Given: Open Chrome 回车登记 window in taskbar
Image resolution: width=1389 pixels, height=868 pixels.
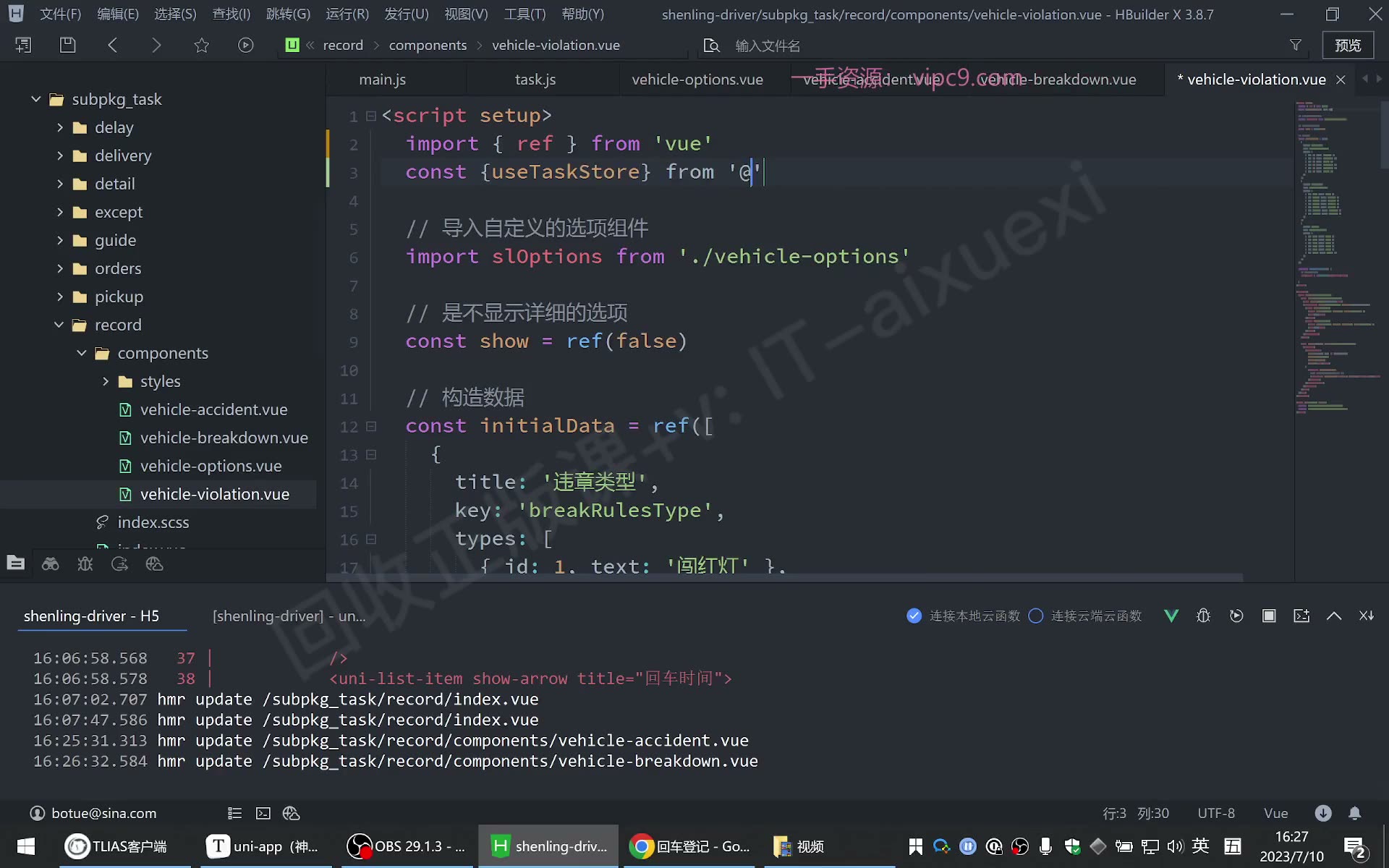Looking at the screenshot, I should click(x=689, y=846).
